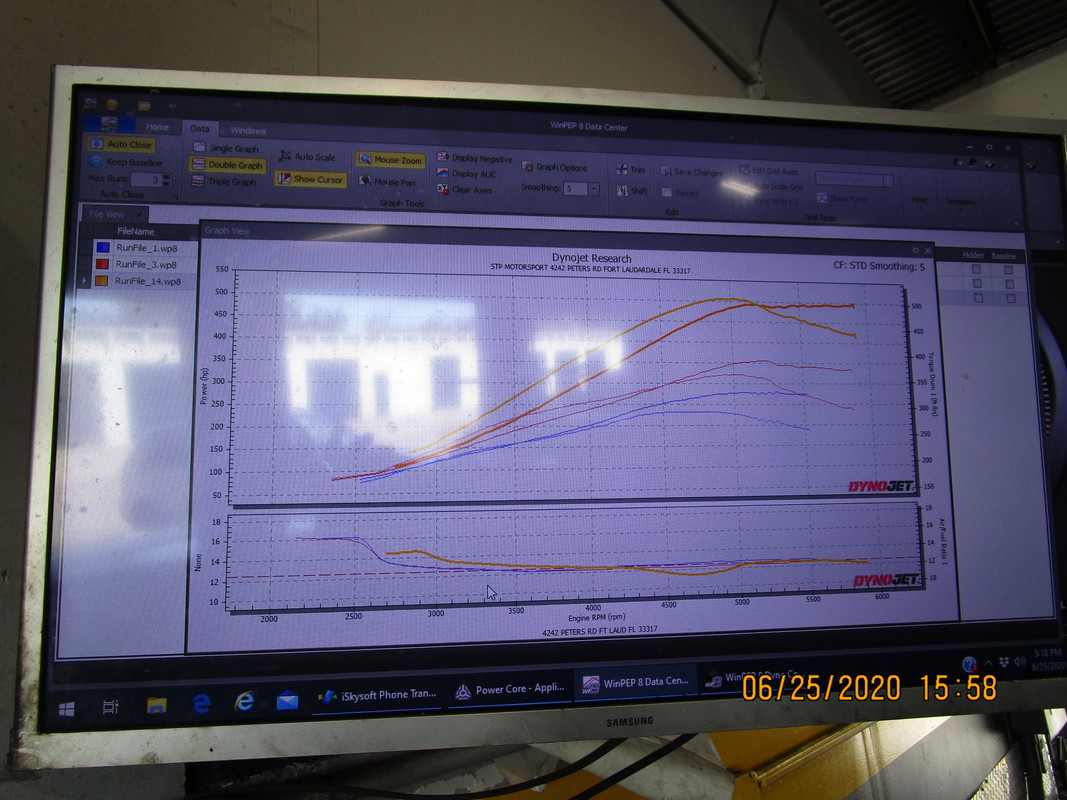Activate the Mouse Zoom tool

[x=391, y=160]
